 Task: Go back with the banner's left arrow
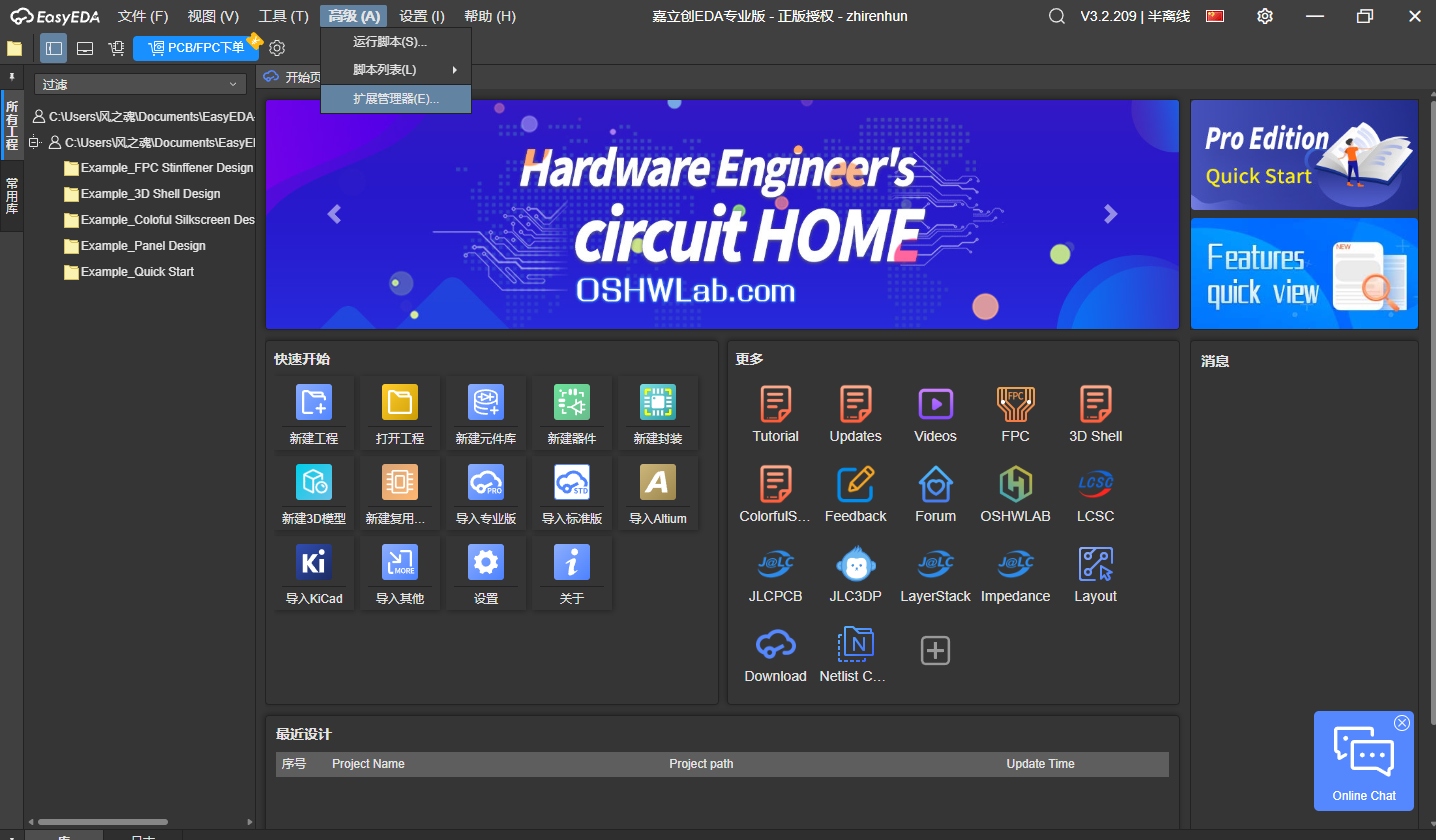tap(334, 213)
